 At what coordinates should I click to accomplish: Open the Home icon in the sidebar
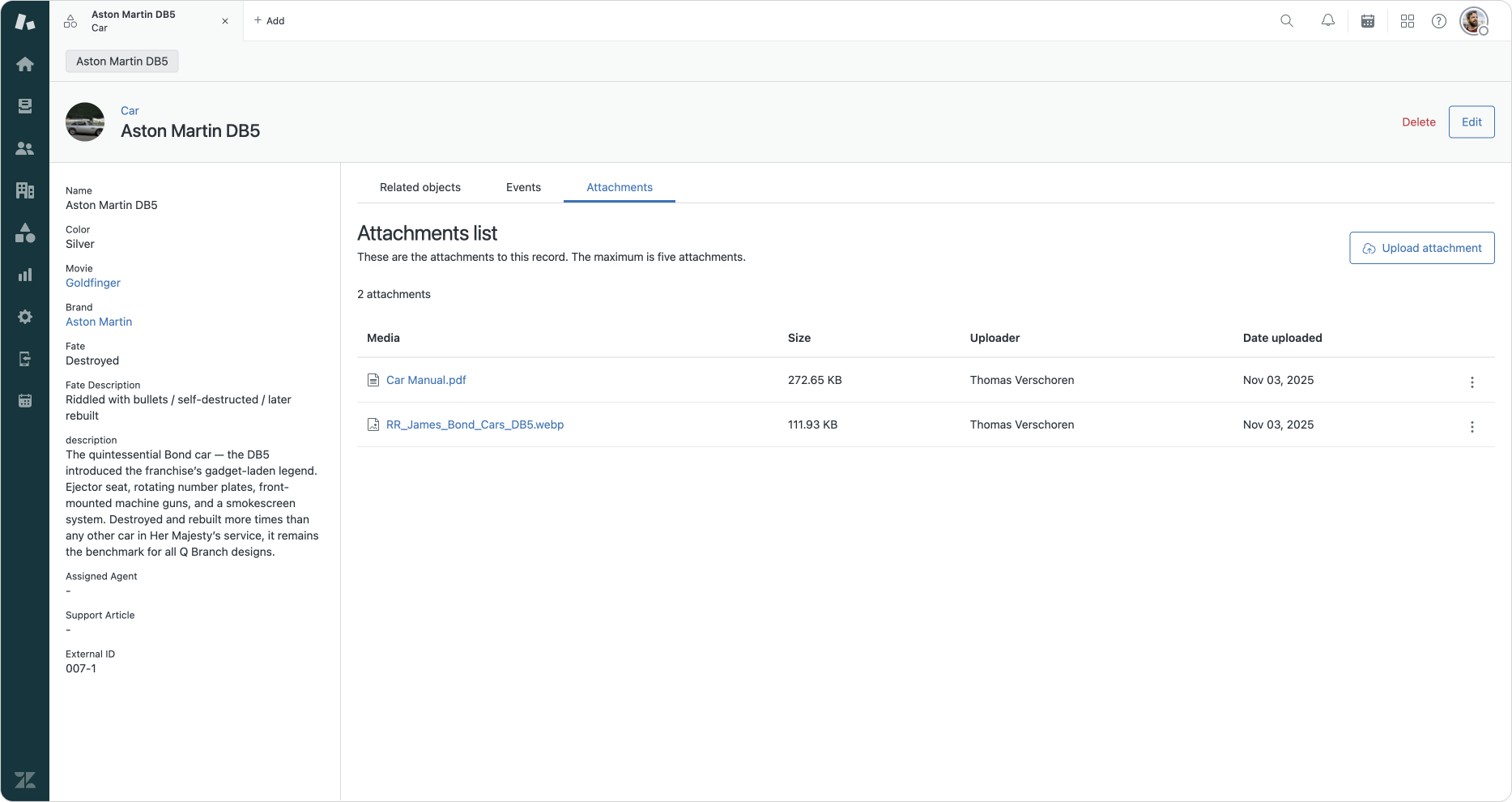click(25, 64)
